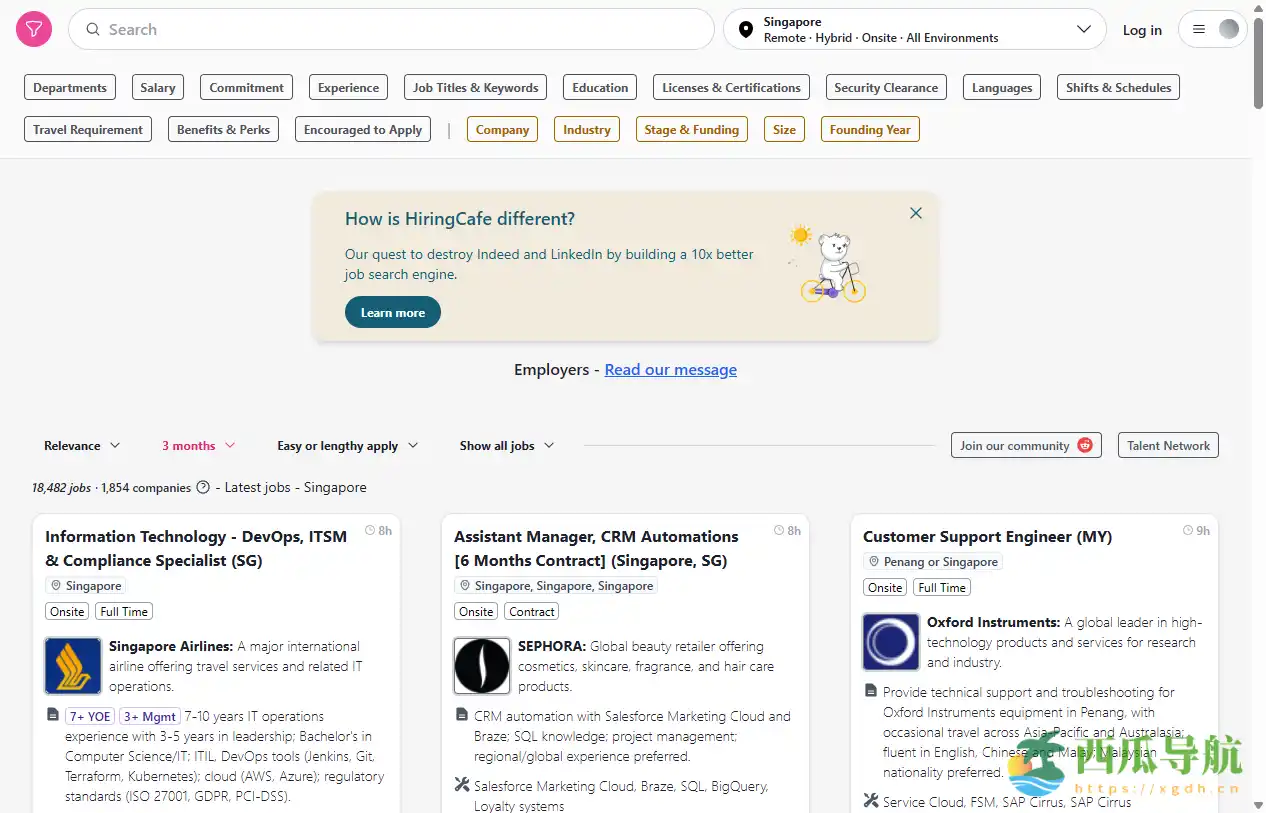Click the pink filter funnel icon
The height and width of the screenshot is (813, 1266).
coord(34,30)
